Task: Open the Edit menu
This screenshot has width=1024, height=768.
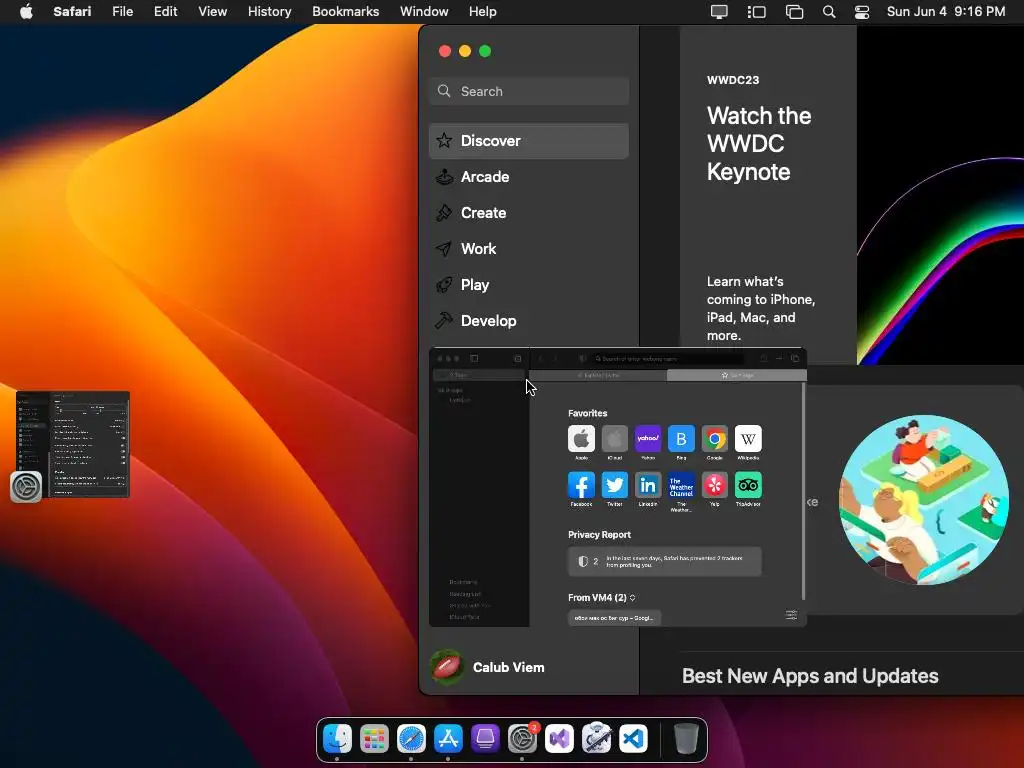Action: point(165,11)
